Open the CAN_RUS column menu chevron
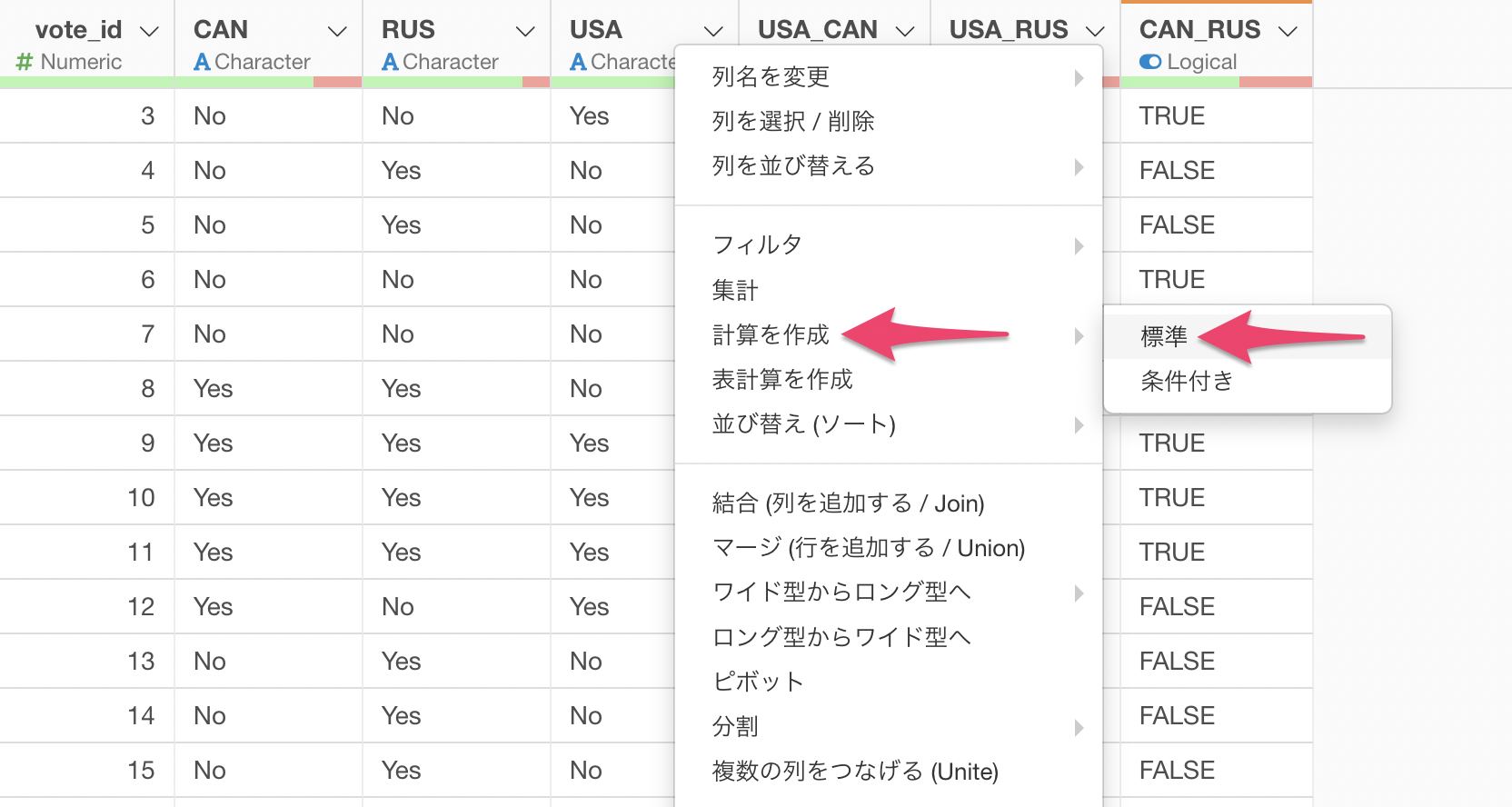The width and height of the screenshot is (1512, 807). coord(1288,32)
